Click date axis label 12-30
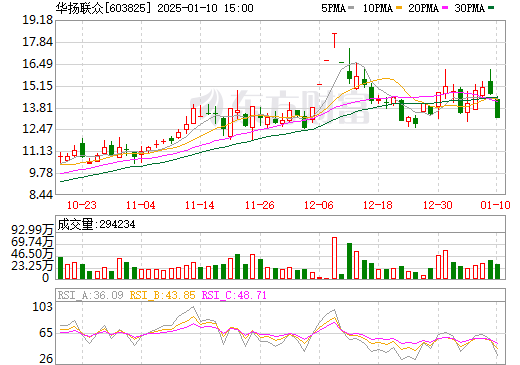 [438, 205]
